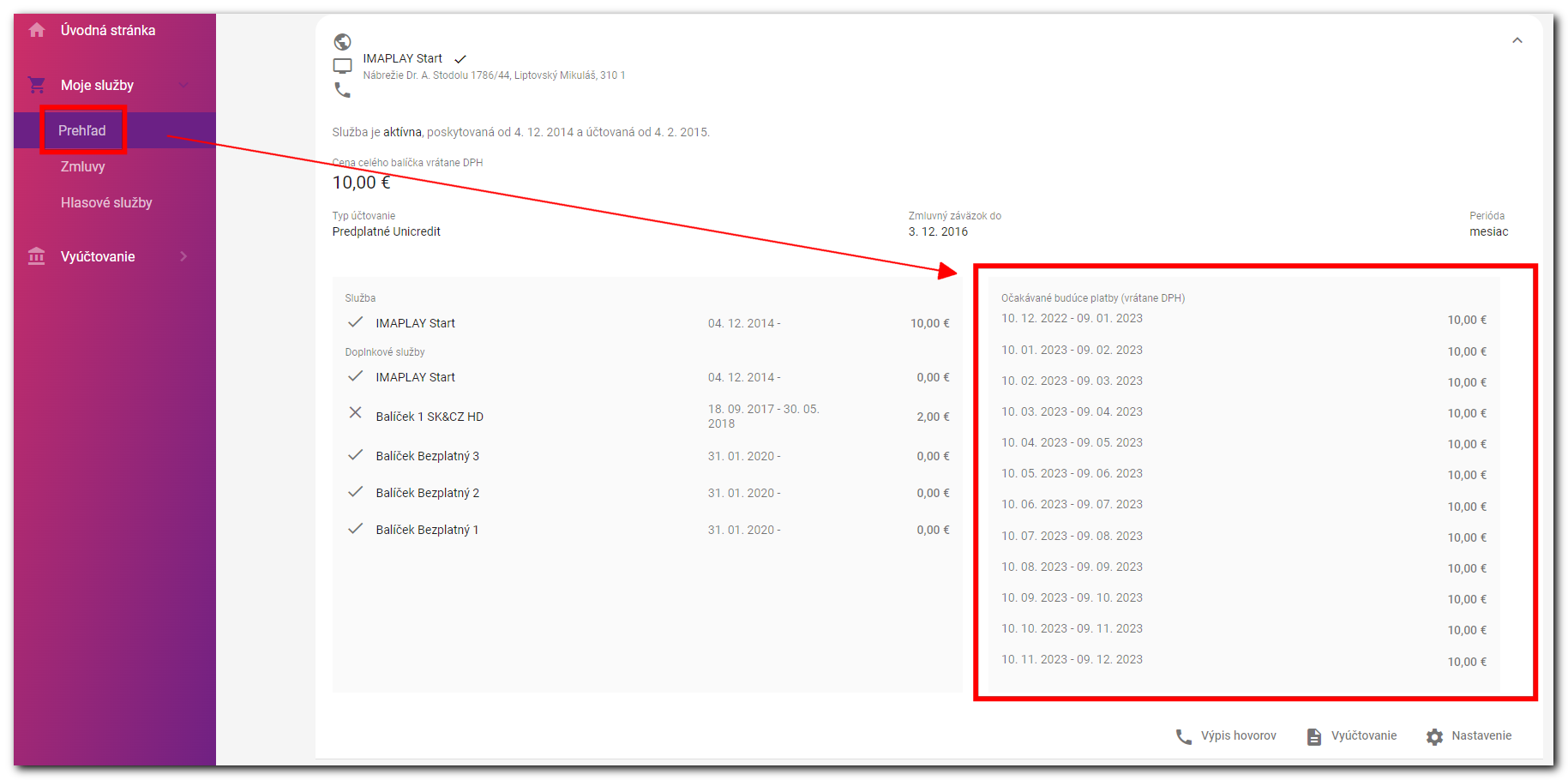Screen dimensions: 1568x780
Task: Click contract commitment date 3. 12. 2016
Action: pyautogui.click(x=938, y=231)
